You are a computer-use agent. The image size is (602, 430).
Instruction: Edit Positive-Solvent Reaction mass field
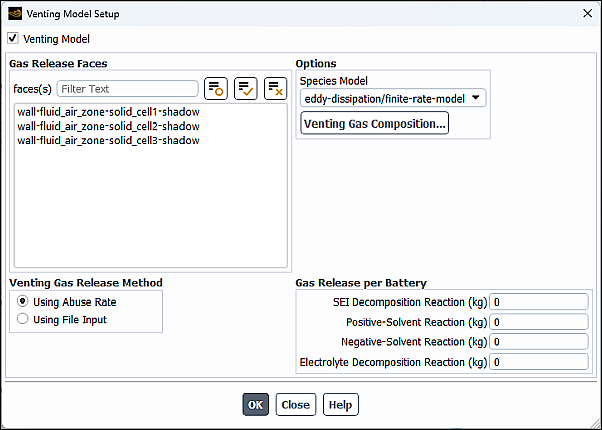click(x=539, y=322)
